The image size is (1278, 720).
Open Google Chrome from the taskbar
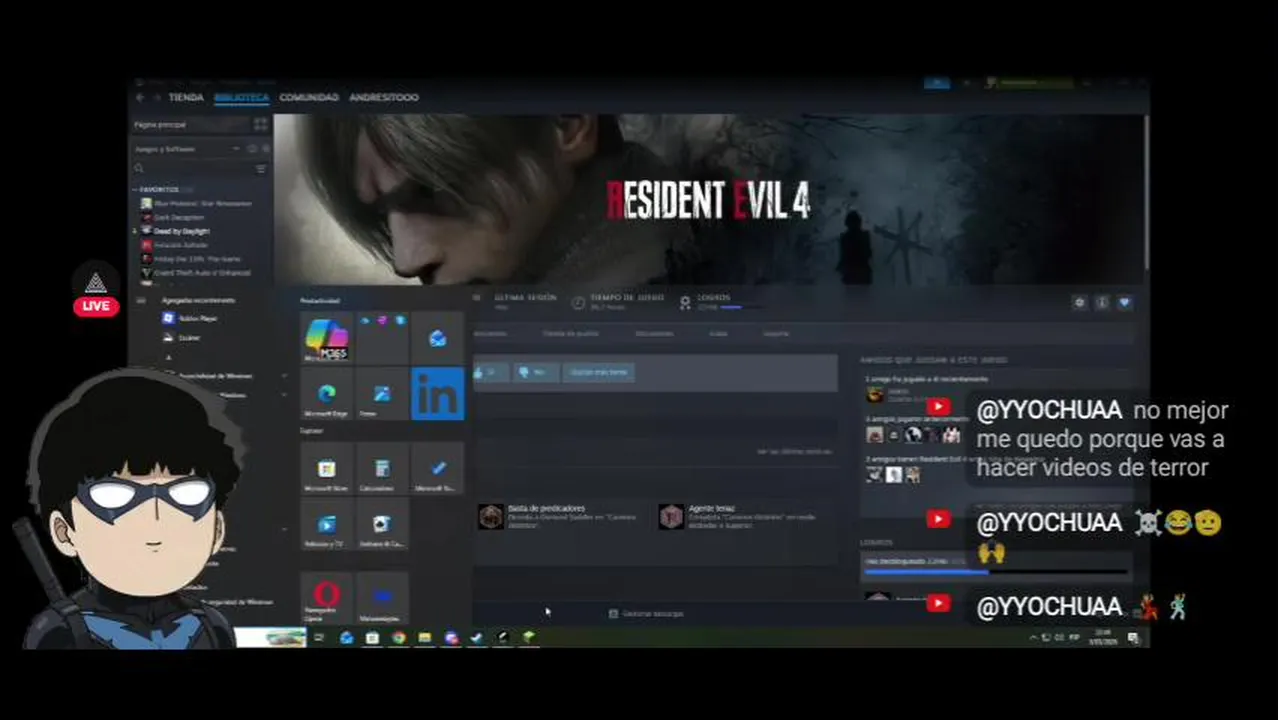(x=398, y=637)
